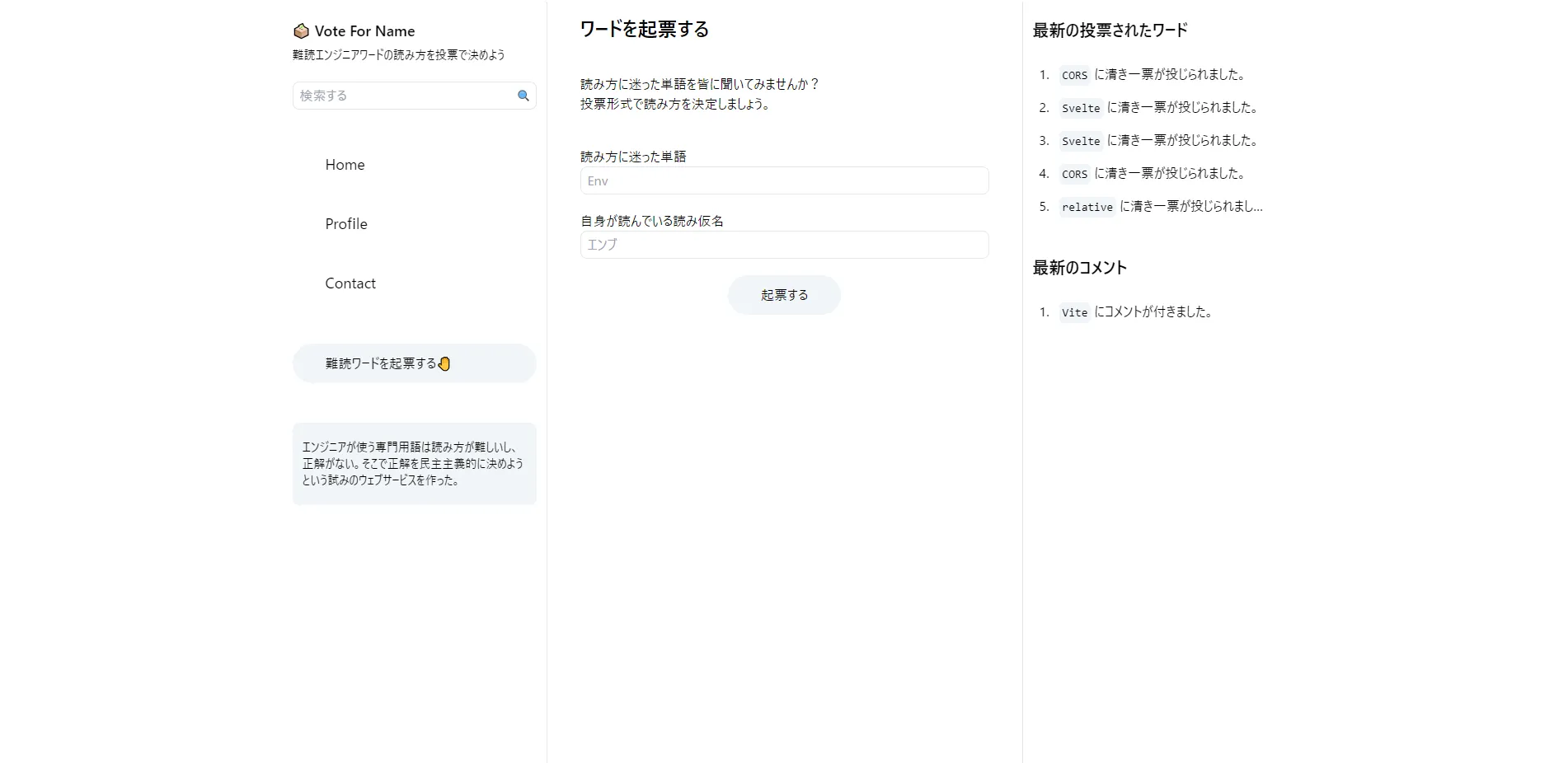
Task: Navigate to the Contact page
Action: 350,283
